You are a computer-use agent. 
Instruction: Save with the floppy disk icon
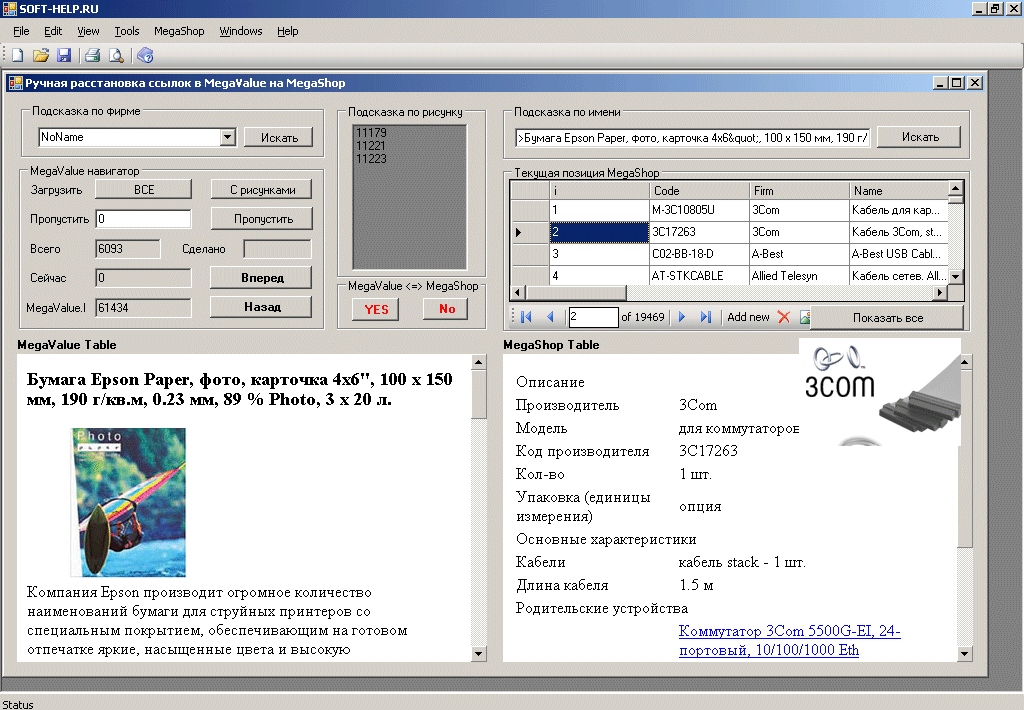[63, 56]
